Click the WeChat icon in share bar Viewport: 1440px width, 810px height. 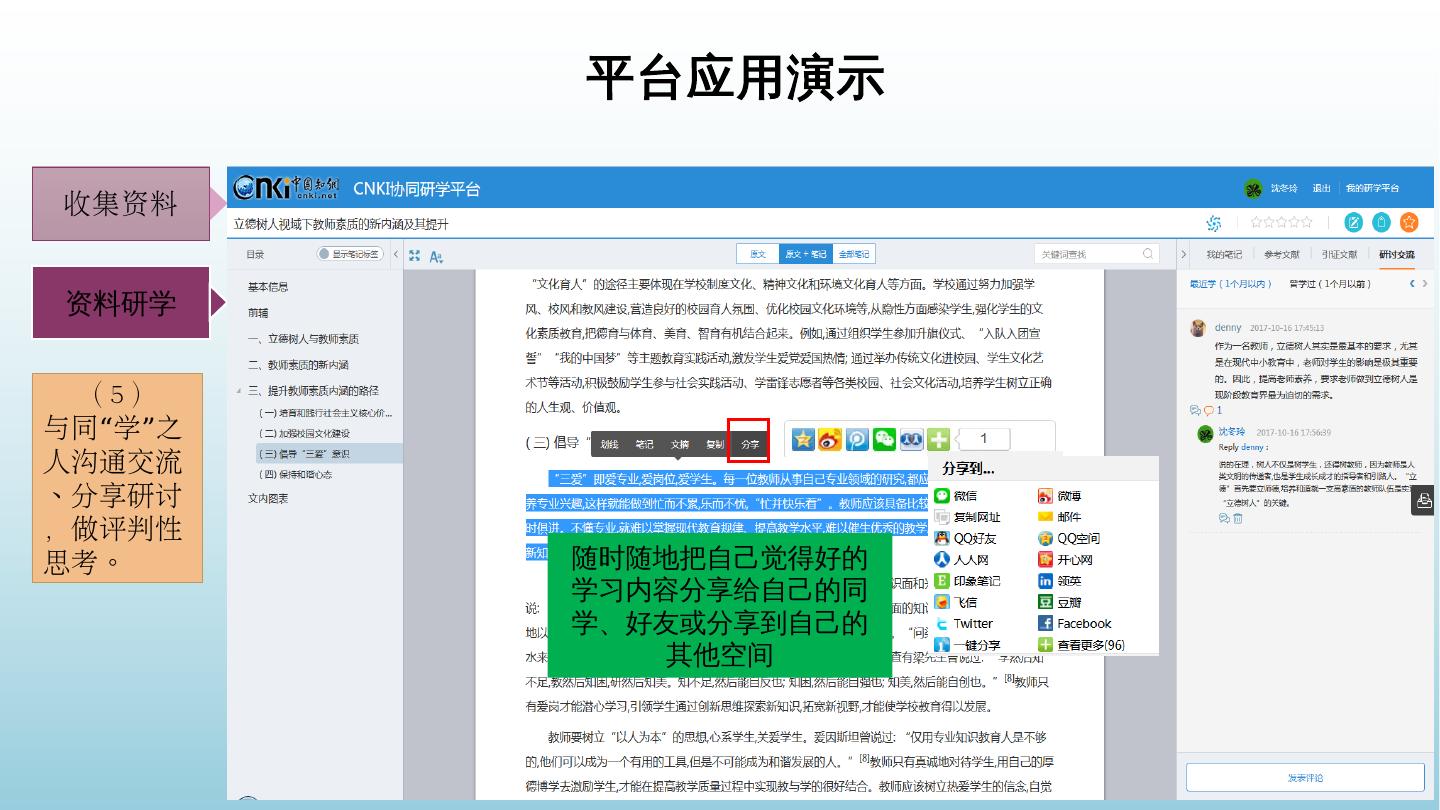pyautogui.click(x=884, y=439)
